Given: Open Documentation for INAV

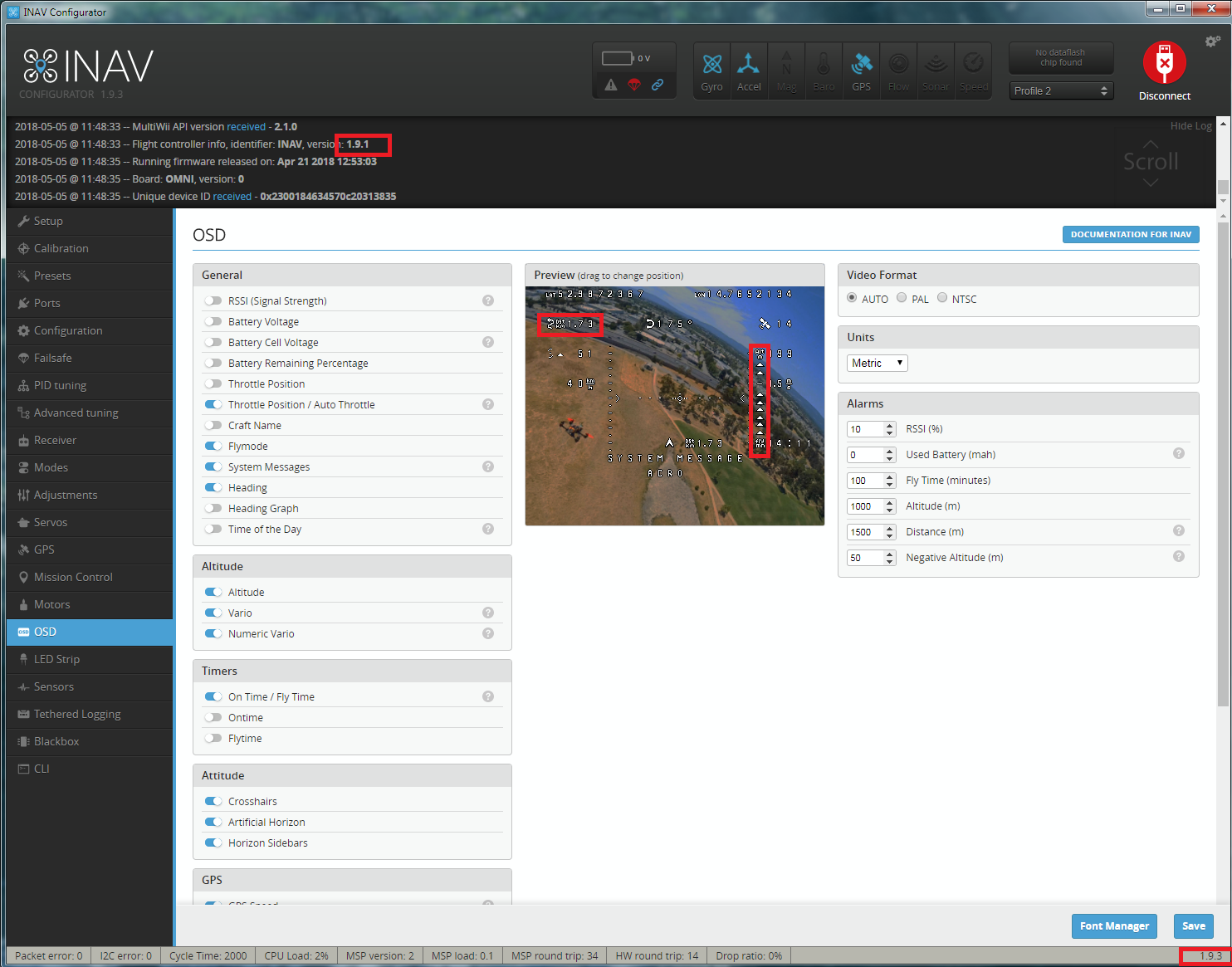Looking at the screenshot, I should 1131,234.
